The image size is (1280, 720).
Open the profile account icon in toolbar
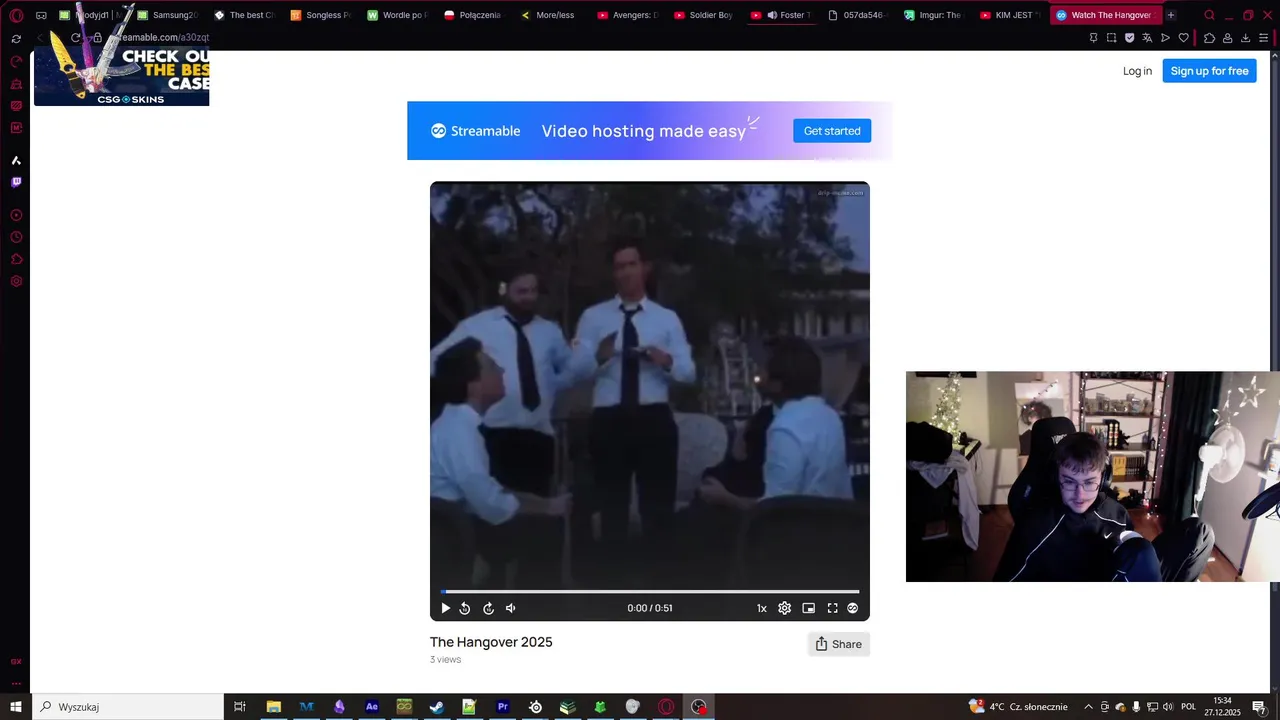click(x=1227, y=38)
